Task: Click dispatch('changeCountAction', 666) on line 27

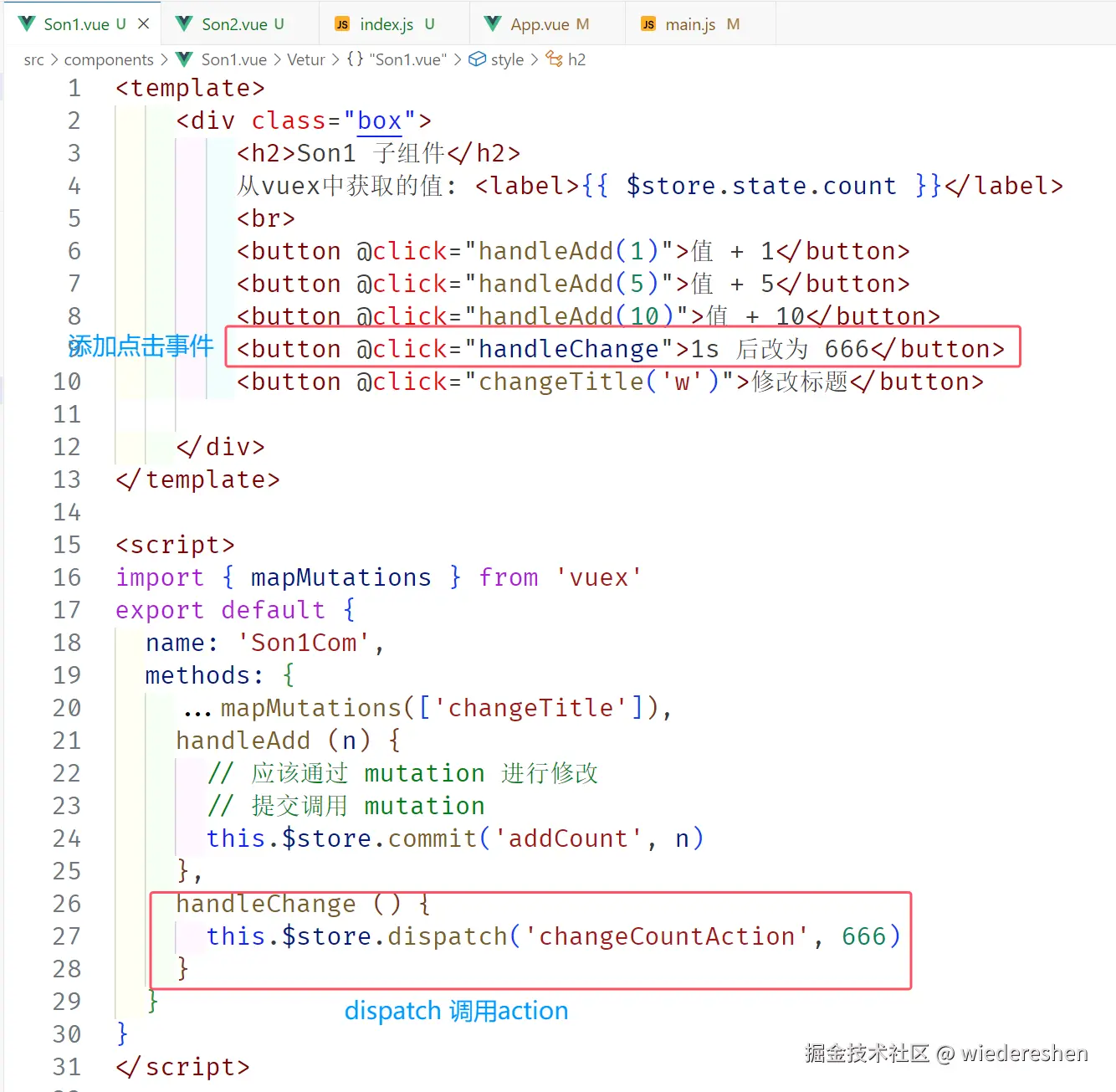Action: [644, 936]
